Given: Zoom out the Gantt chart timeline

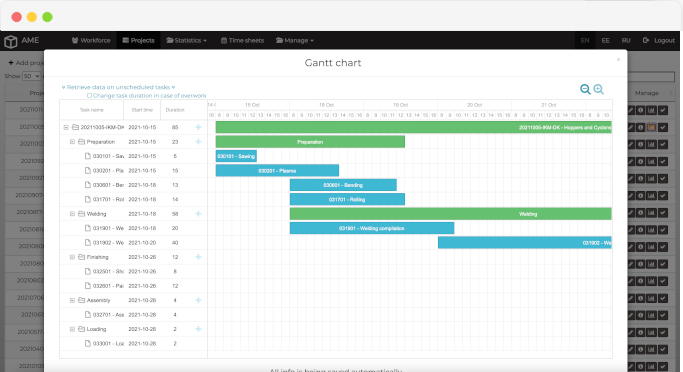Looking at the screenshot, I should tap(585, 89).
